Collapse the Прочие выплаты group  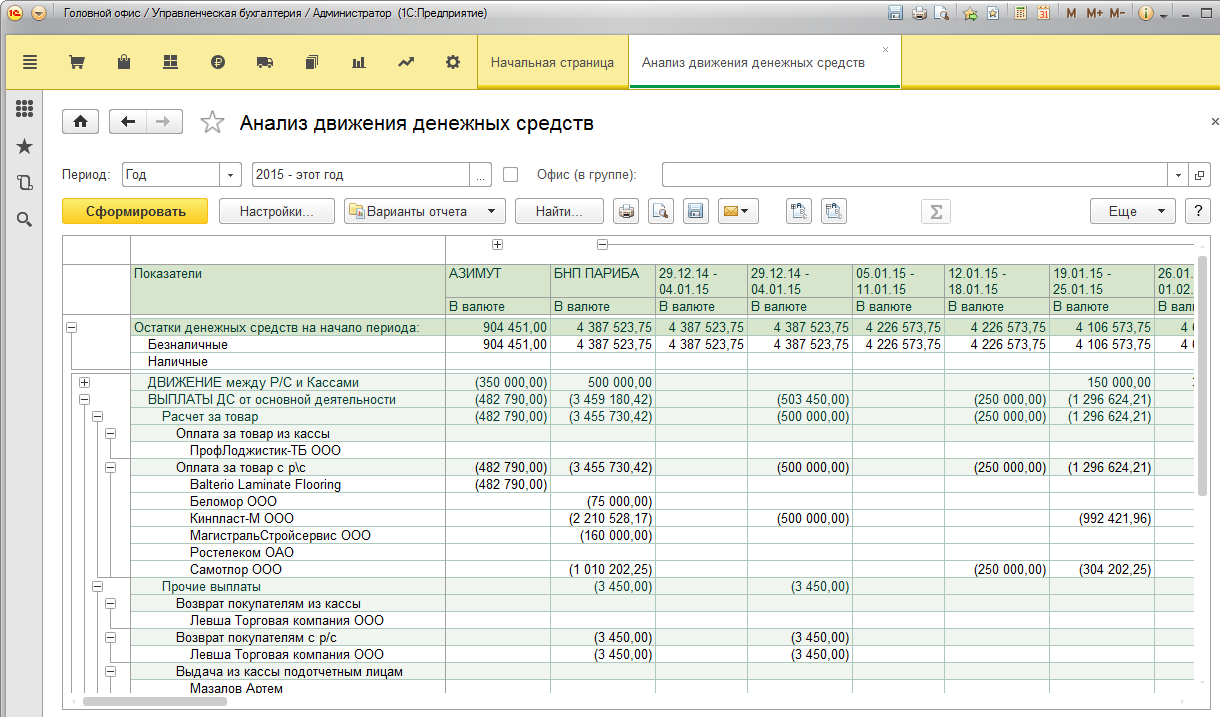(x=98, y=586)
